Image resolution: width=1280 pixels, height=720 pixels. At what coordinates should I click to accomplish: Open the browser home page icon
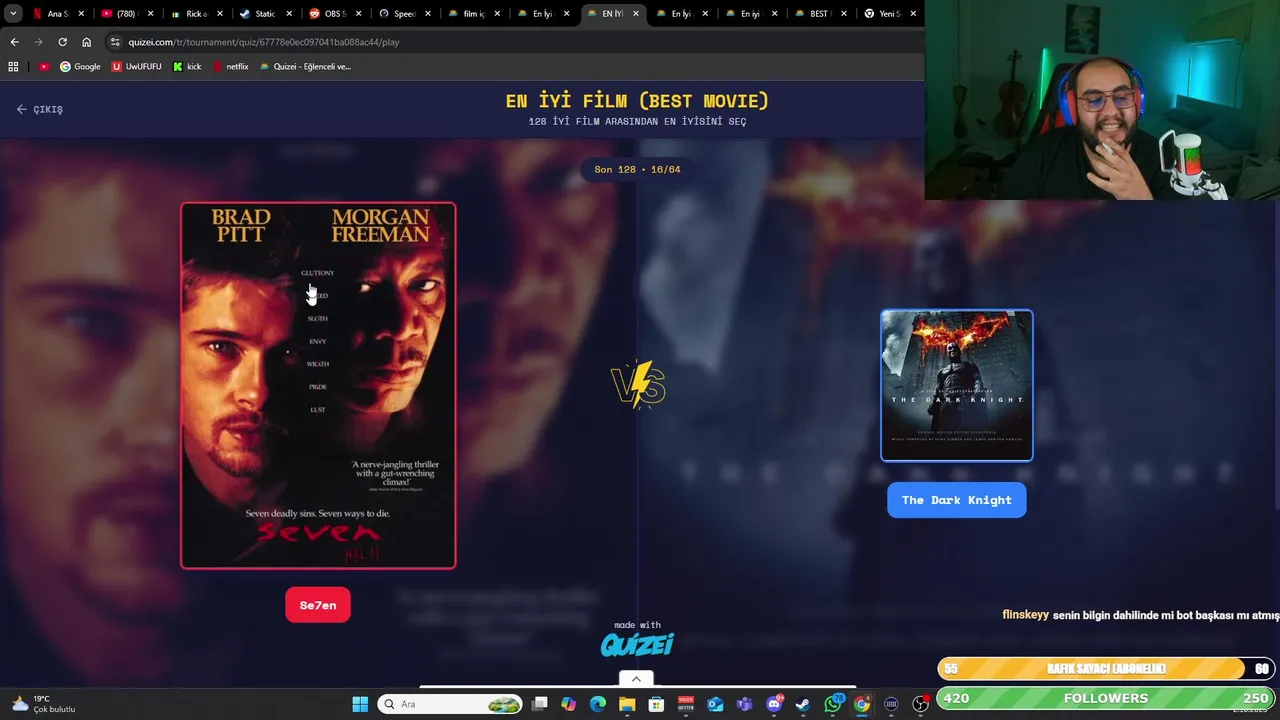click(x=86, y=42)
